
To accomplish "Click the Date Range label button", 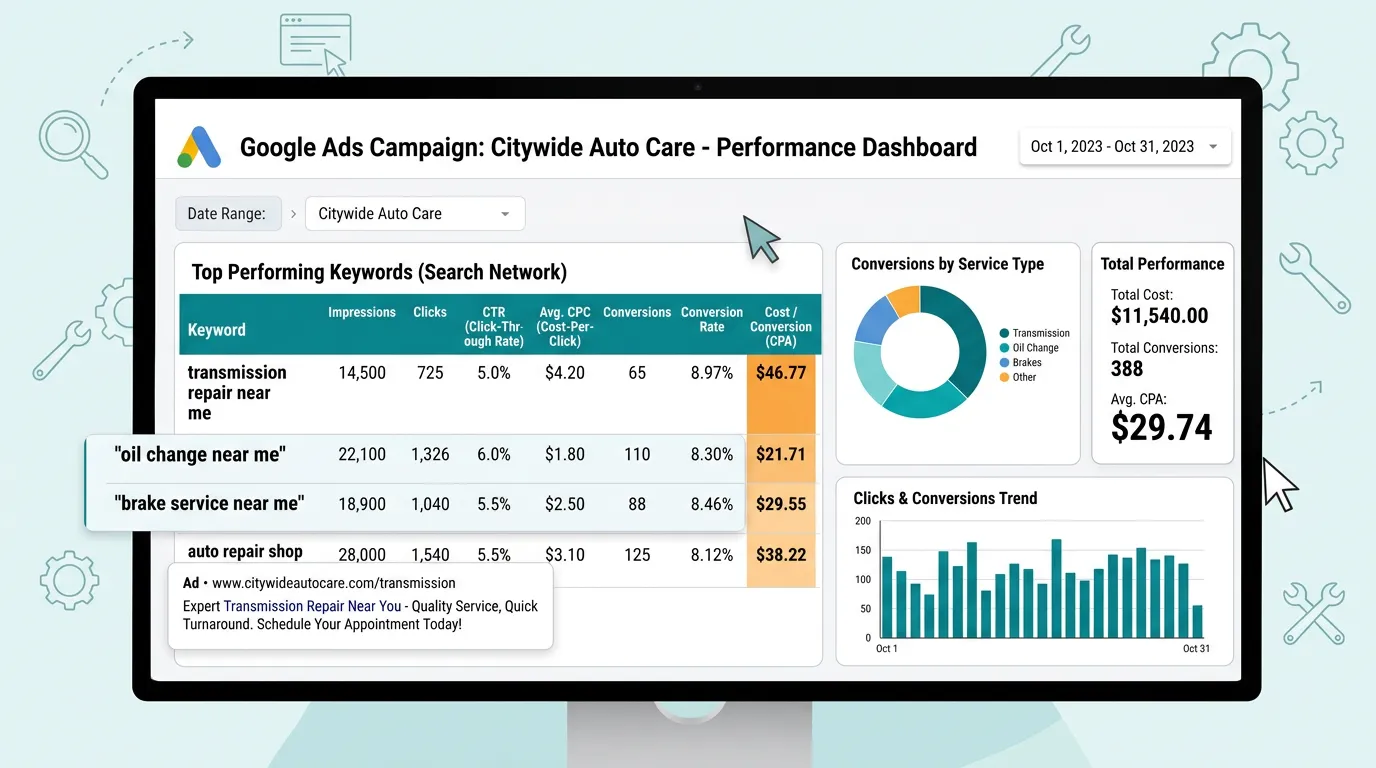I will tap(227, 213).
